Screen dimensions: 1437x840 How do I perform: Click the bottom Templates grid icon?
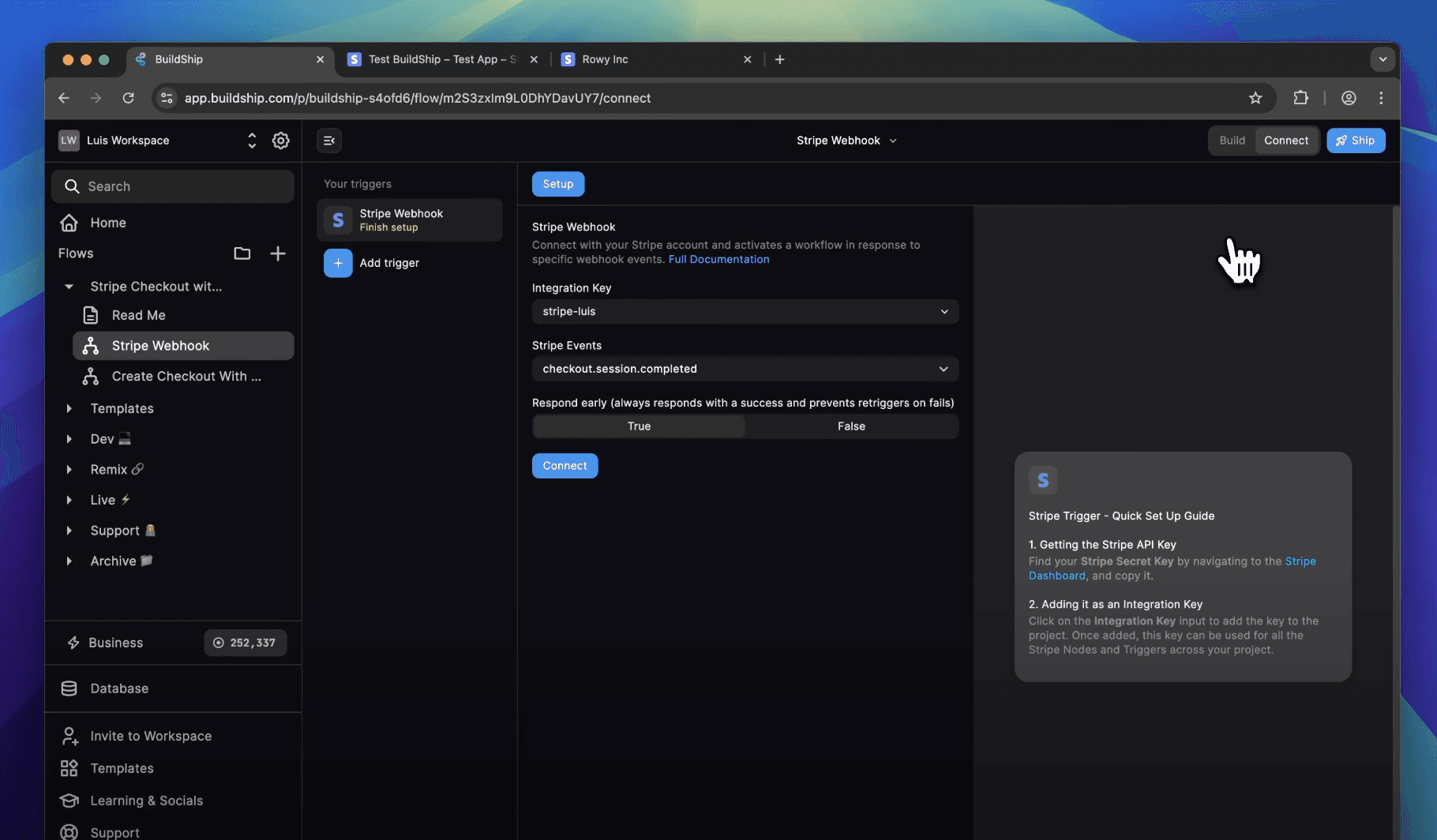(69, 768)
